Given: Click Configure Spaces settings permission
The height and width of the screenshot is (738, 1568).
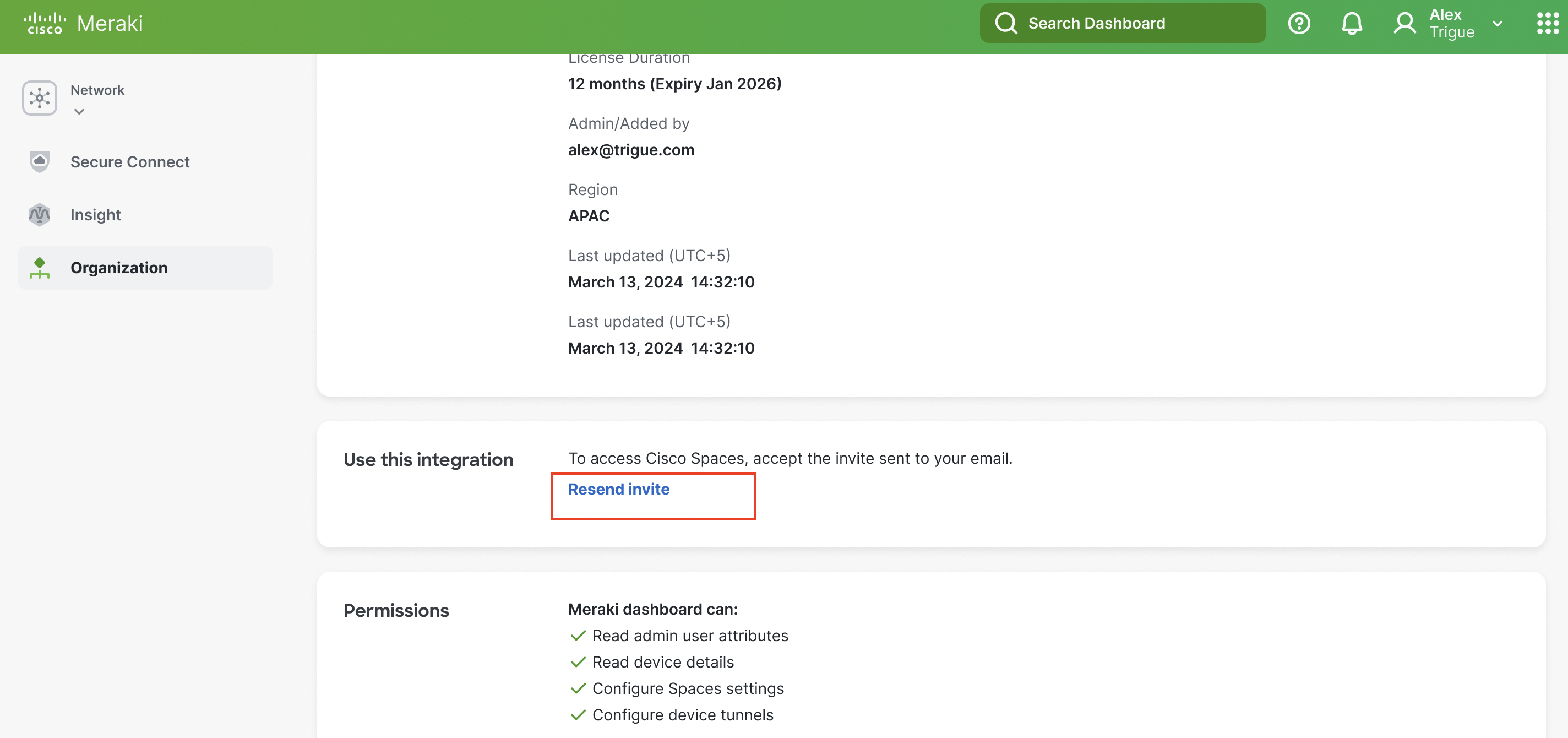Looking at the screenshot, I should pos(688,688).
